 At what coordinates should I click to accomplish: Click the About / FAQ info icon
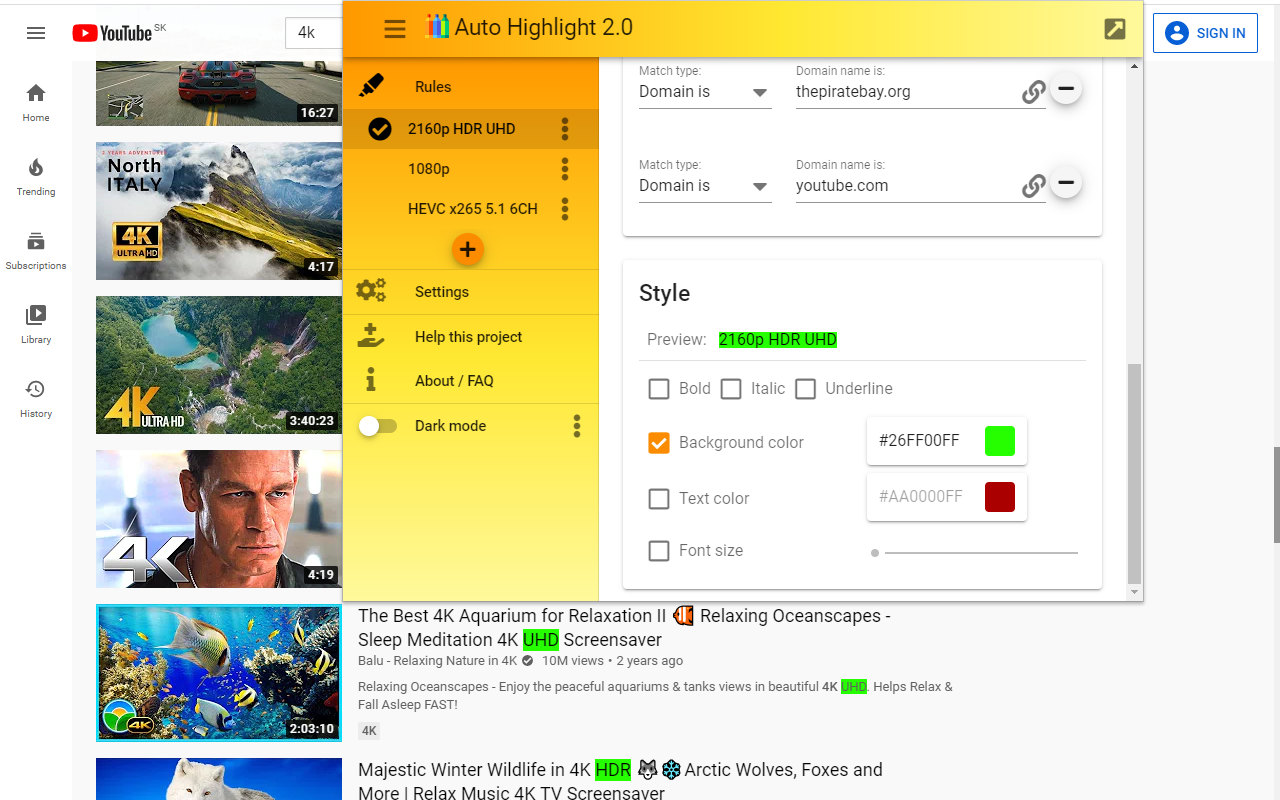point(371,380)
